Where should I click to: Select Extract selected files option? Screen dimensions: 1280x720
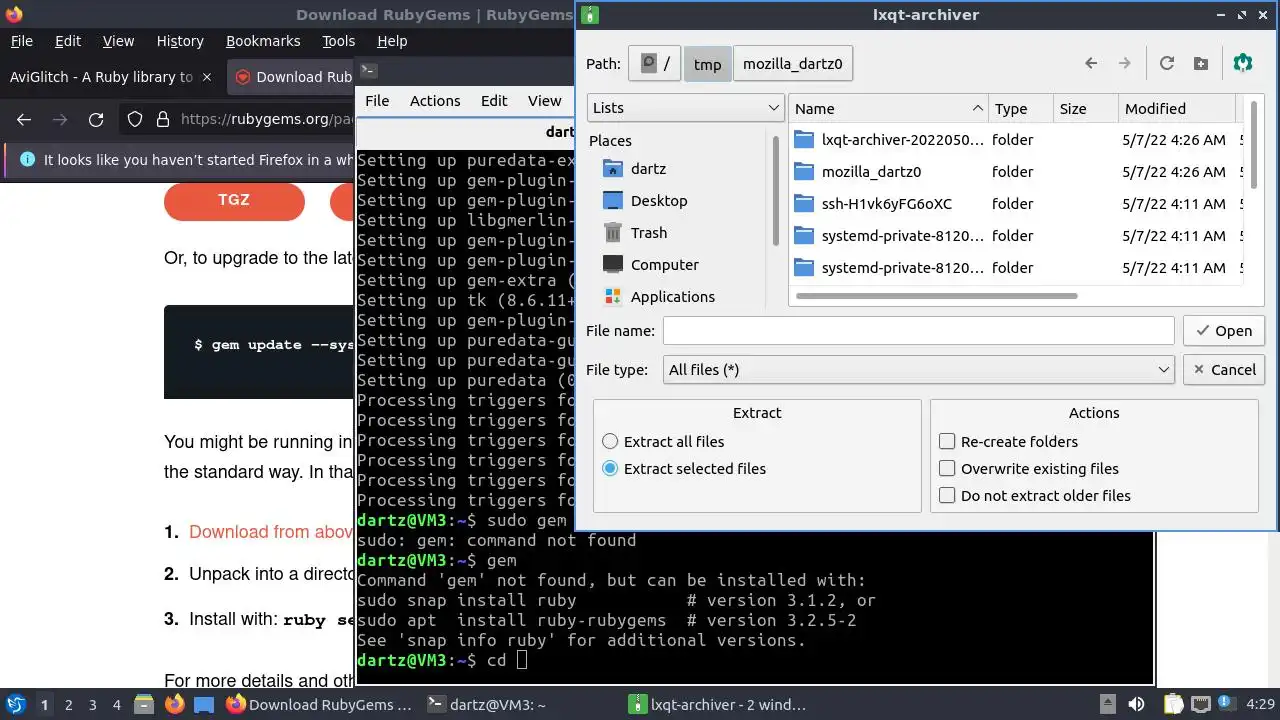(x=684, y=469)
